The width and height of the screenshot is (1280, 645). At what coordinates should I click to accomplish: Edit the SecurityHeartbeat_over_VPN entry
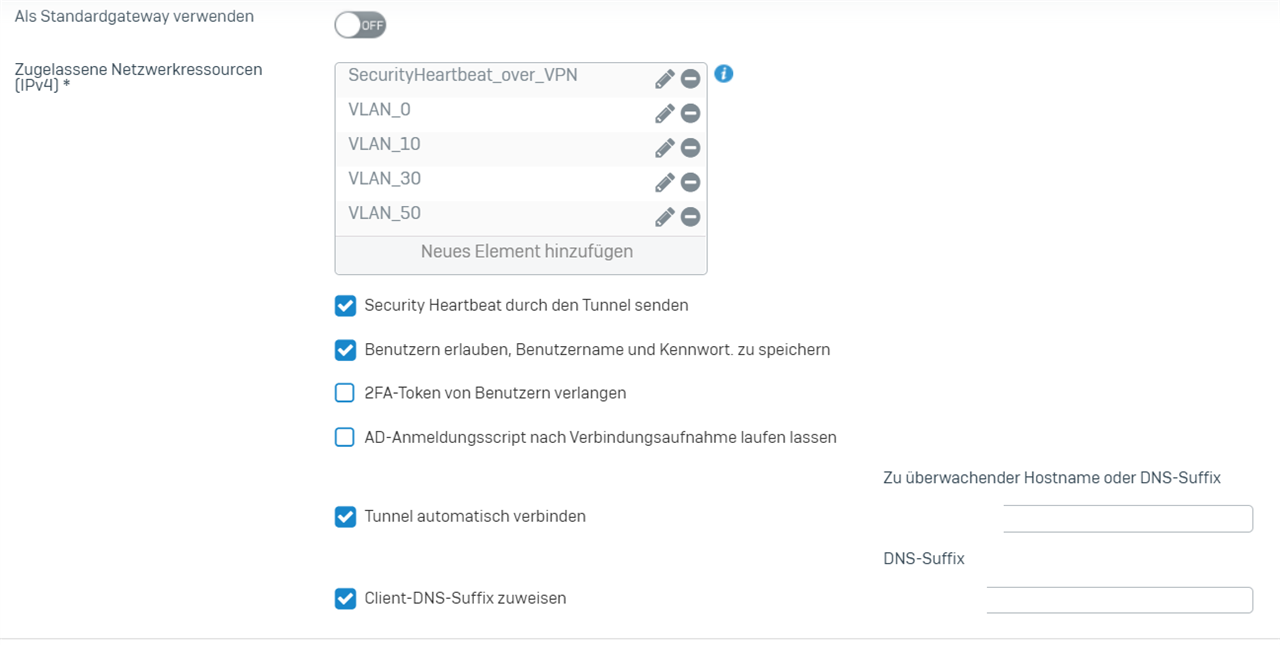665,79
